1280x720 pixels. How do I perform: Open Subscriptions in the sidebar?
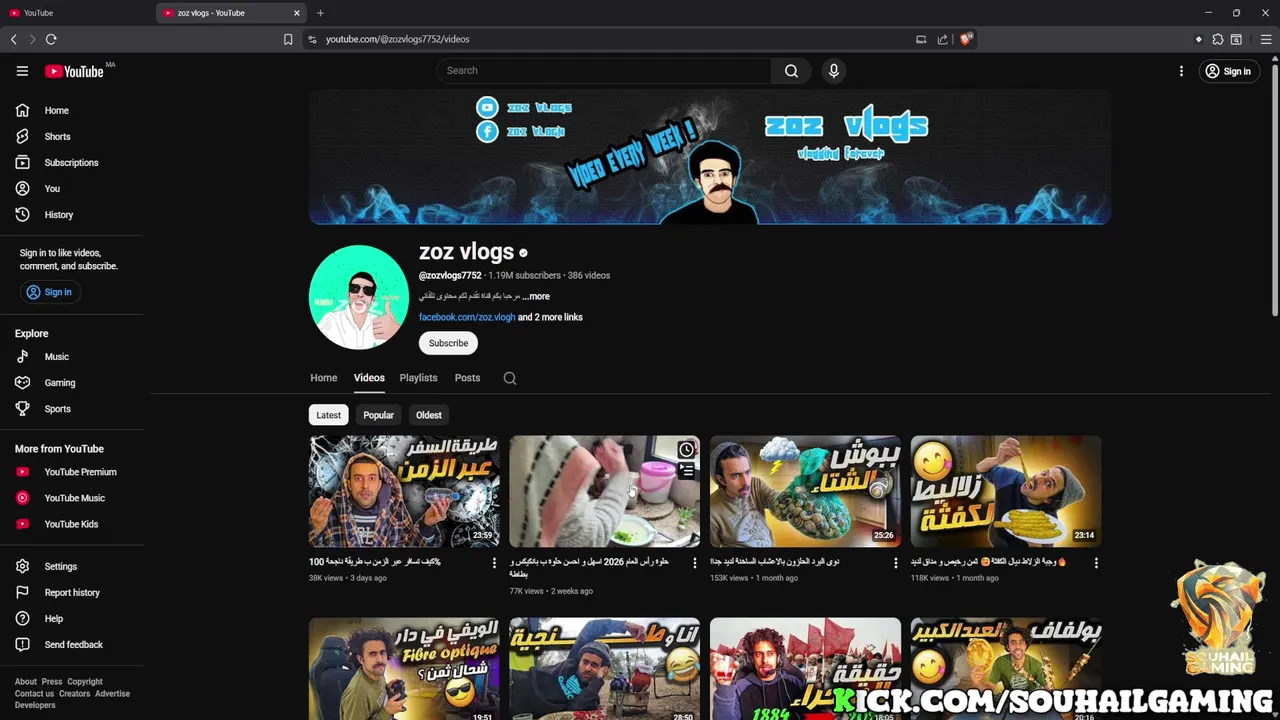click(x=72, y=162)
